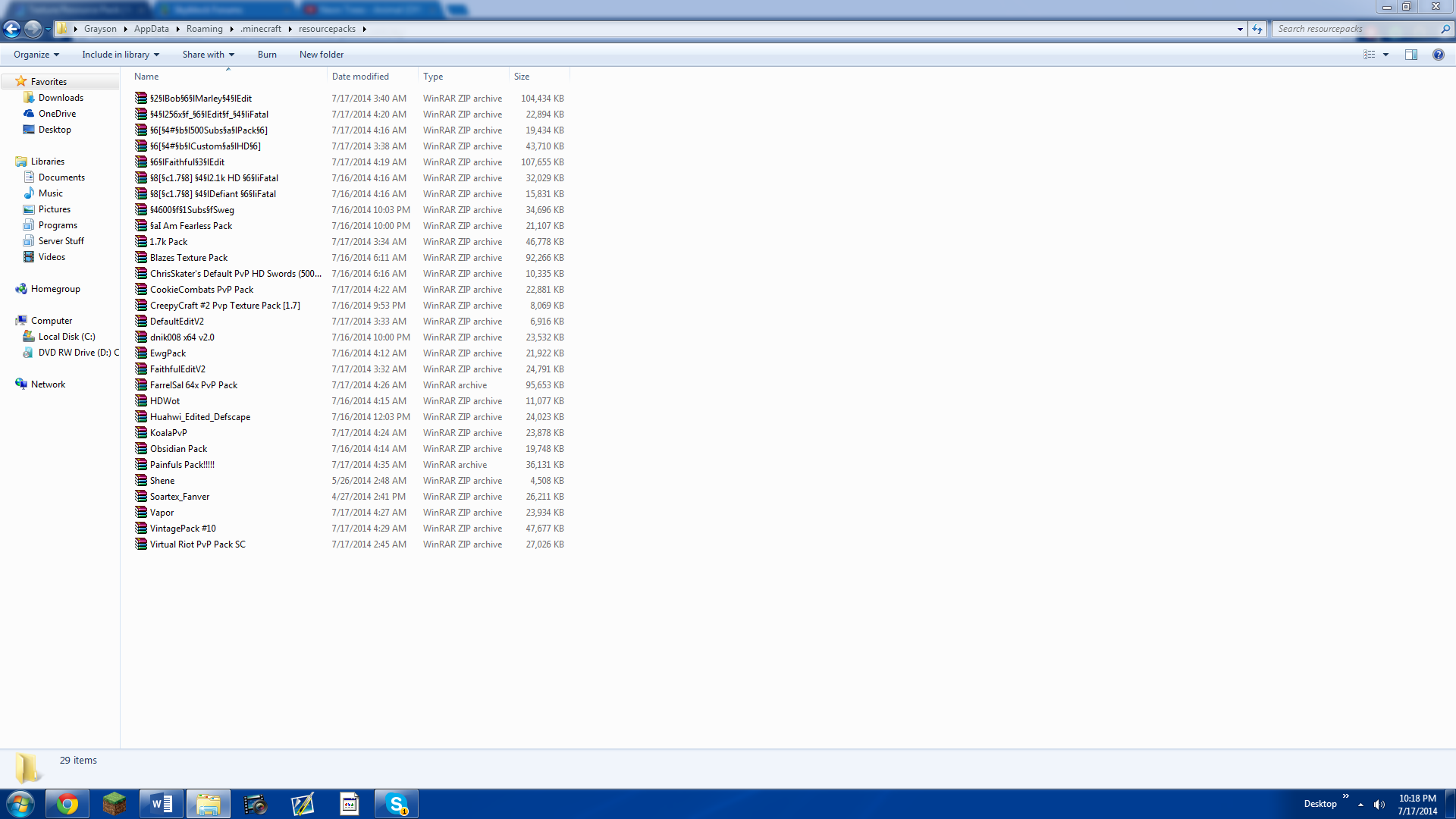Open Local Disk (C:) drive
Viewport: 1456px width, 819px height.
pyautogui.click(x=67, y=337)
